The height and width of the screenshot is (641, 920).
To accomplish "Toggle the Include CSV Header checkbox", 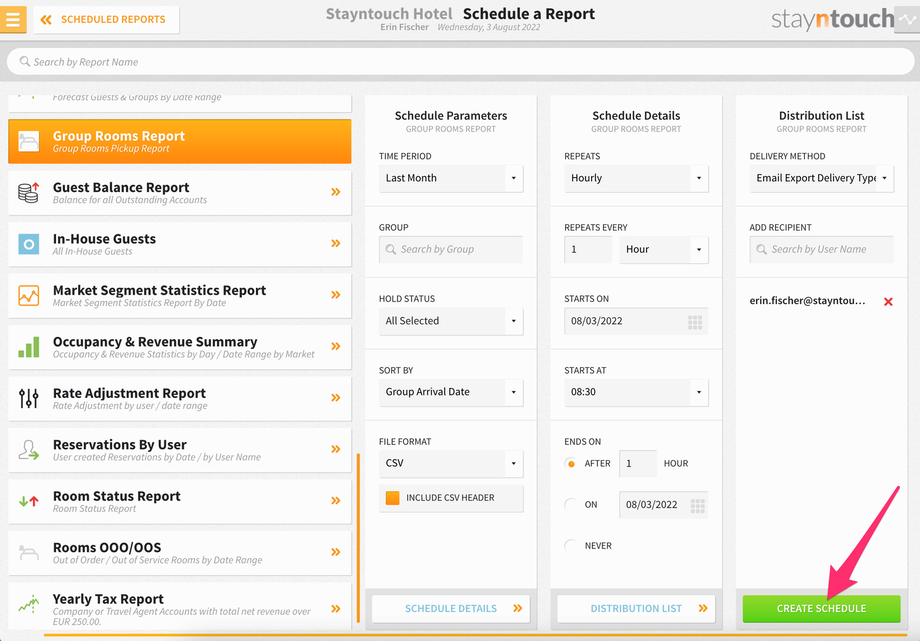I will tap(393, 498).
